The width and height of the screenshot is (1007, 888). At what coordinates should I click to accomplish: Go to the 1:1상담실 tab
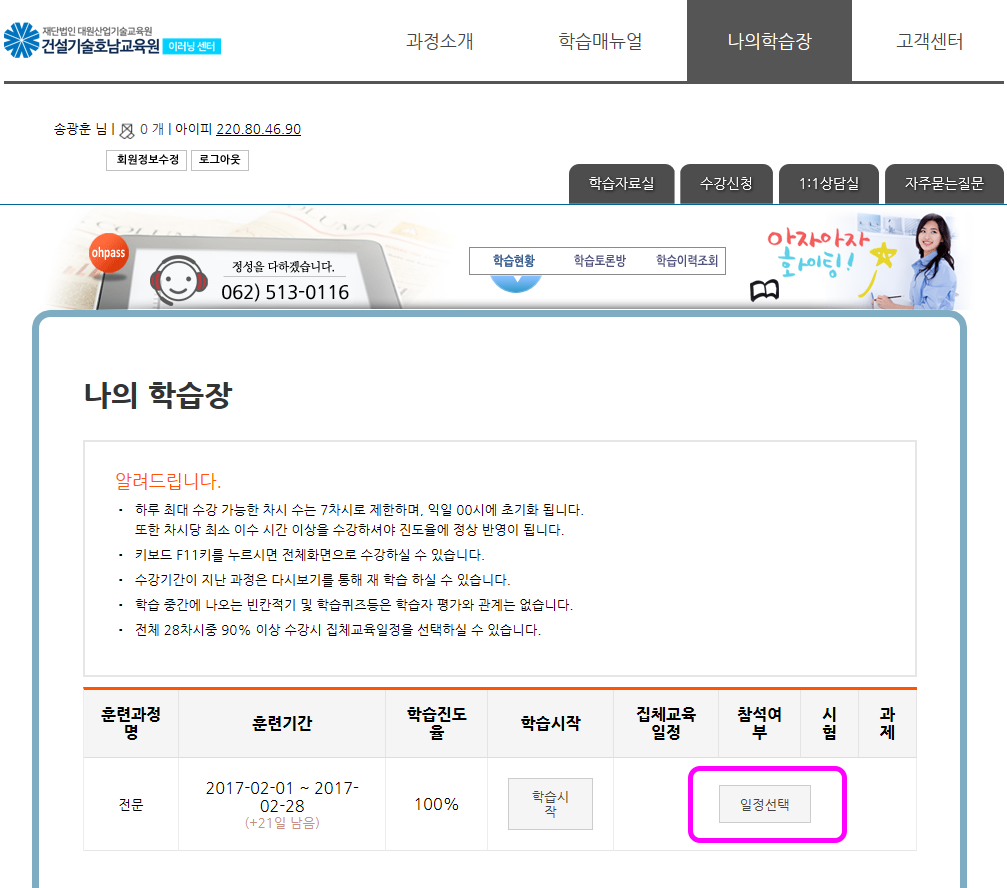(x=828, y=184)
